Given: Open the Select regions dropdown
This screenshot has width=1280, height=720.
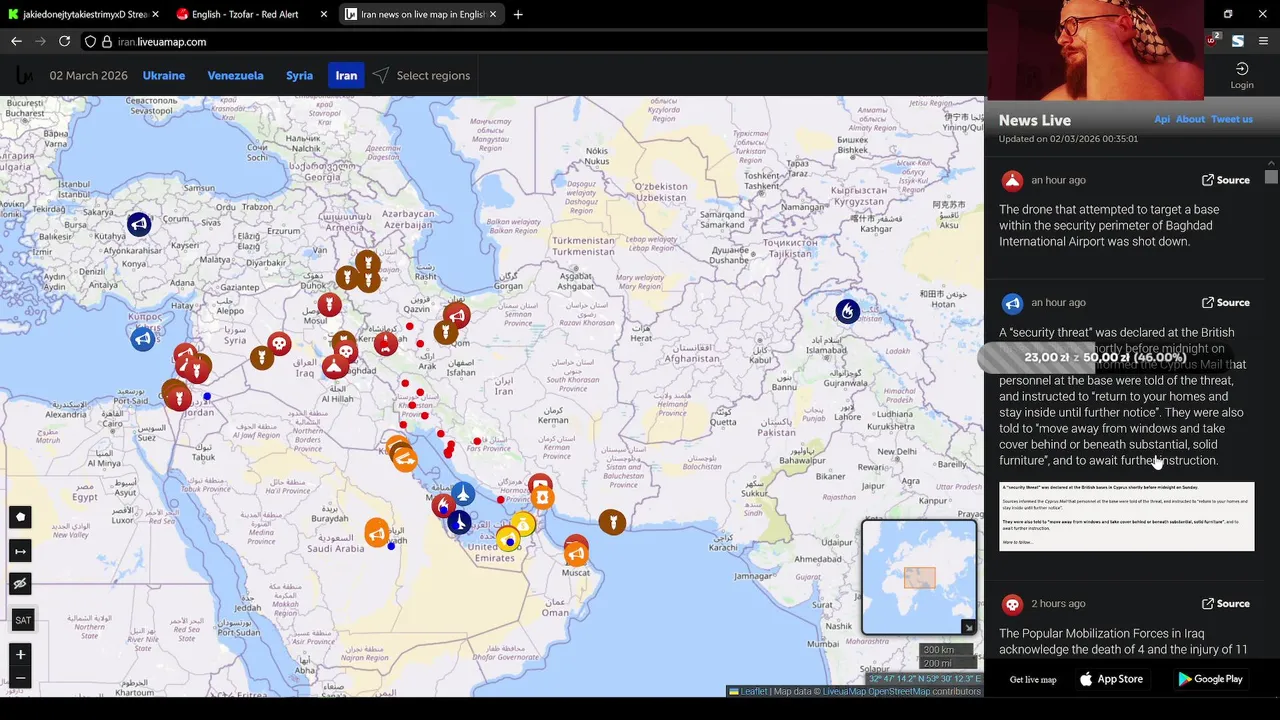Looking at the screenshot, I should click(421, 76).
